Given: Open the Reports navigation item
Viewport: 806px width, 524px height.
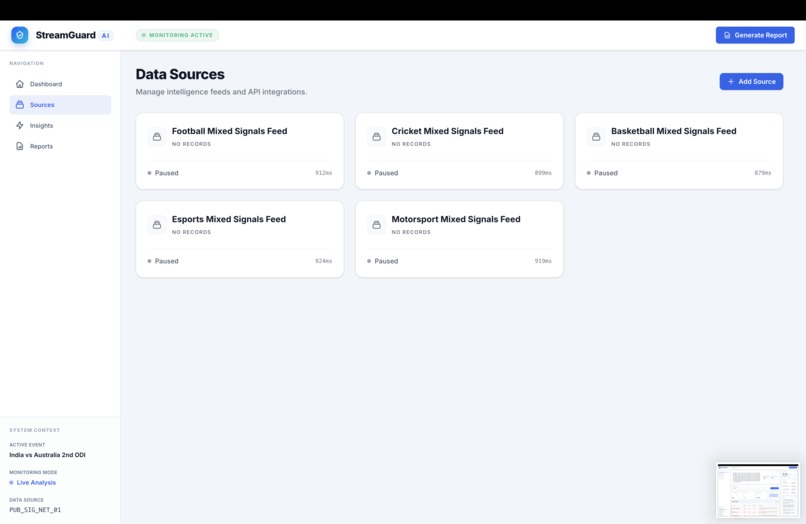Looking at the screenshot, I should click(60, 146).
